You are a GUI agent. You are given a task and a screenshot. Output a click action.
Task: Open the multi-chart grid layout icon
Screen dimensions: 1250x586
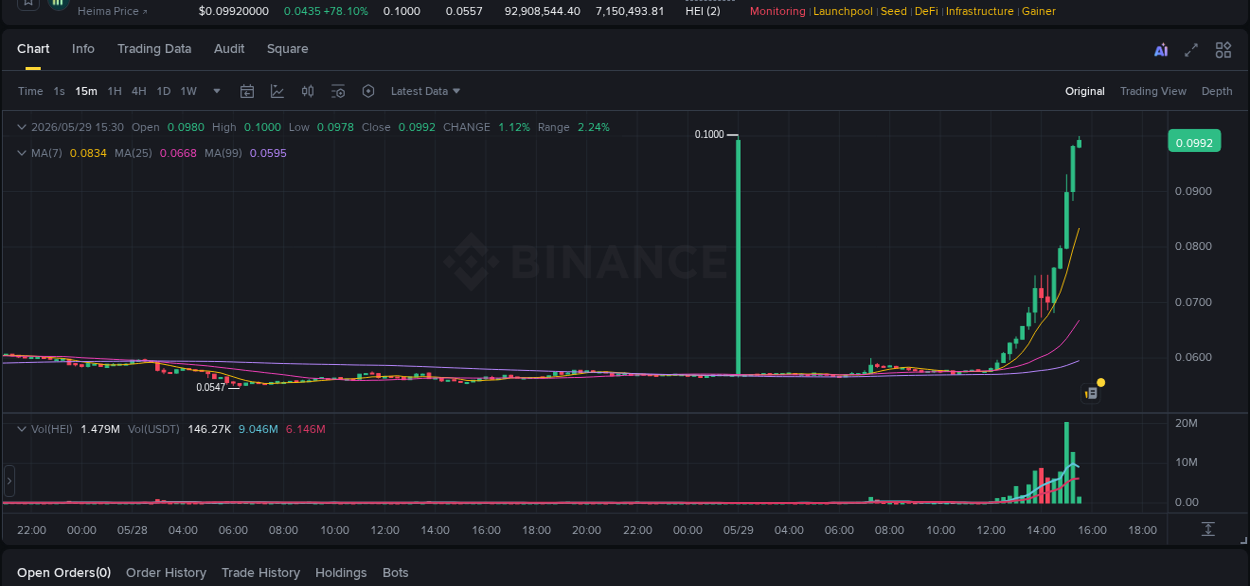coord(1223,50)
